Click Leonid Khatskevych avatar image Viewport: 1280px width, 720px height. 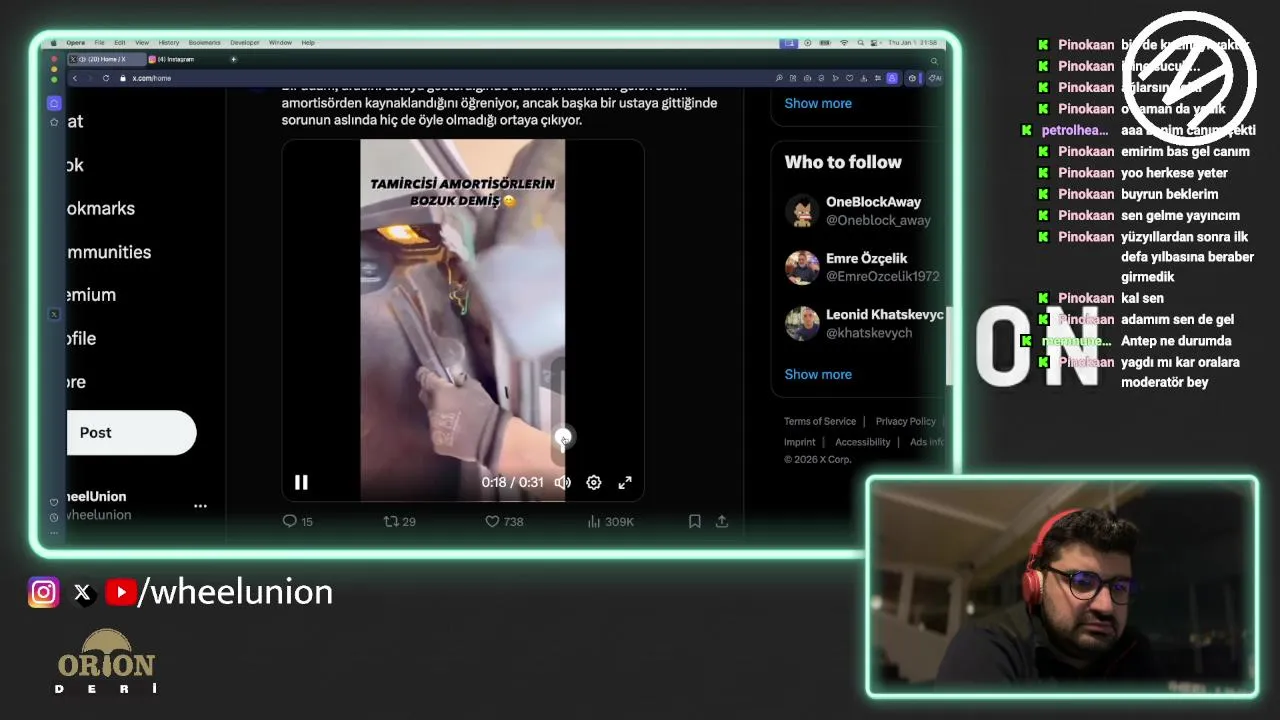(802, 323)
